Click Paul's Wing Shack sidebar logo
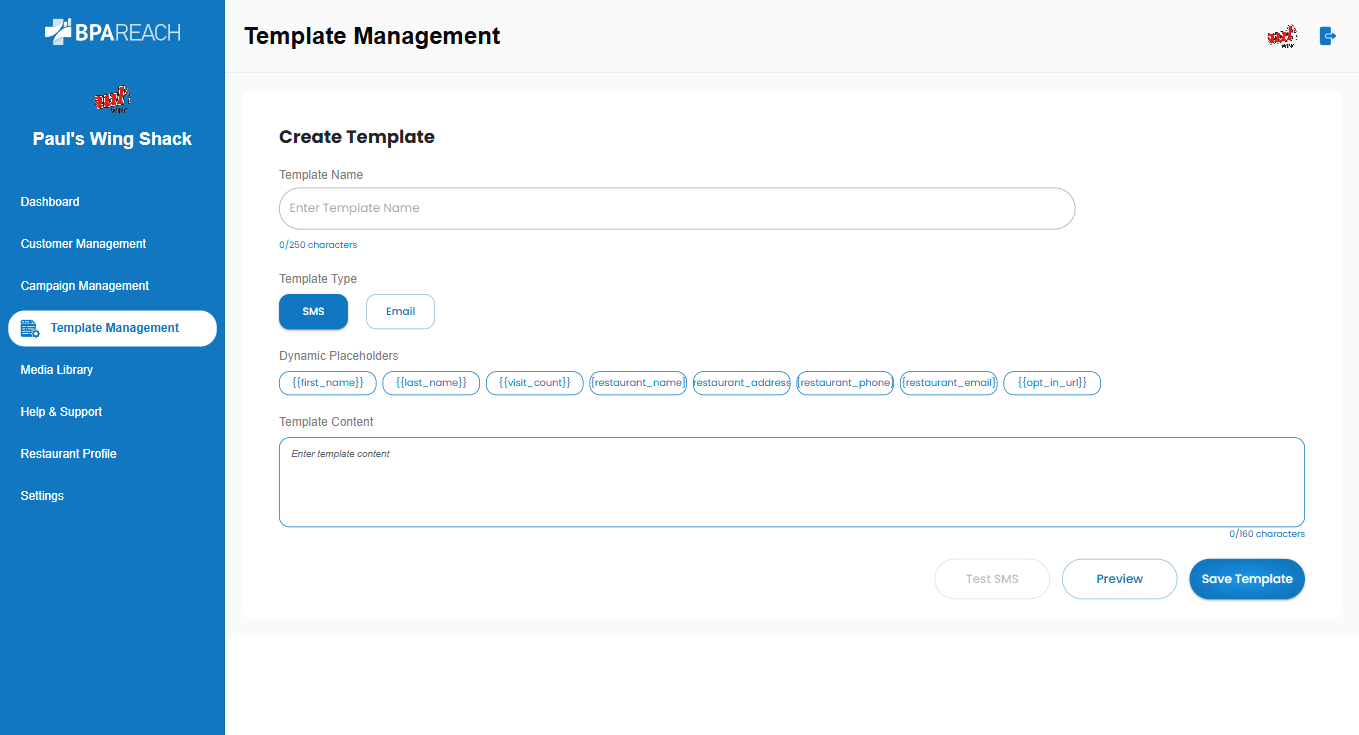 tap(112, 100)
